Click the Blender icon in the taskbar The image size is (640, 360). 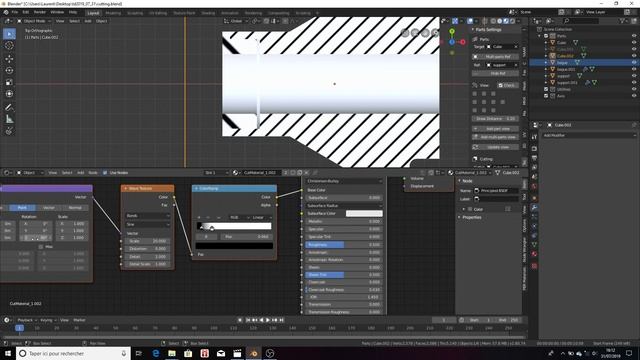(x=253, y=353)
